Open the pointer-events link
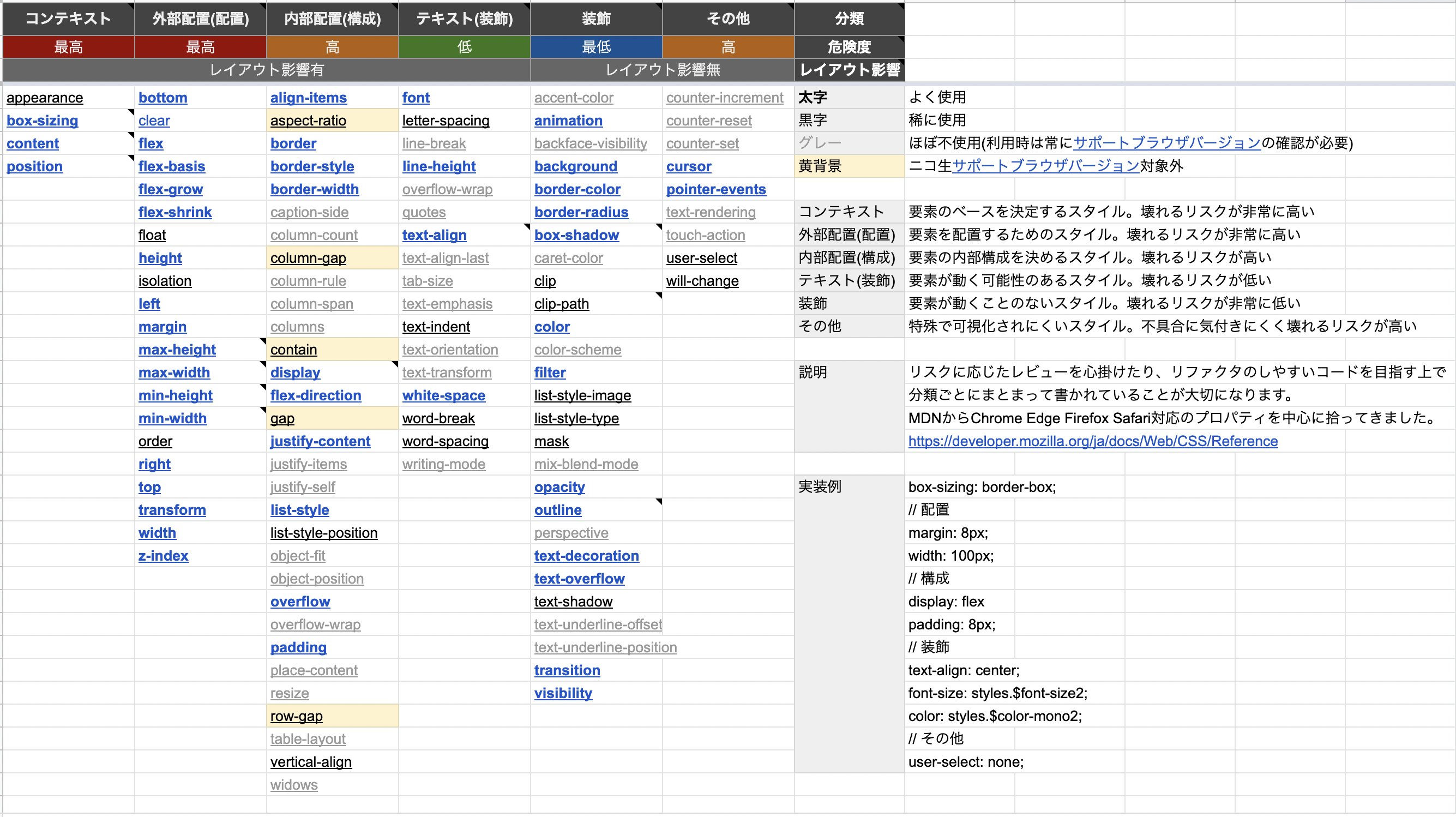The height and width of the screenshot is (817, 1456). pyautogui.click(x=715, y=189)
